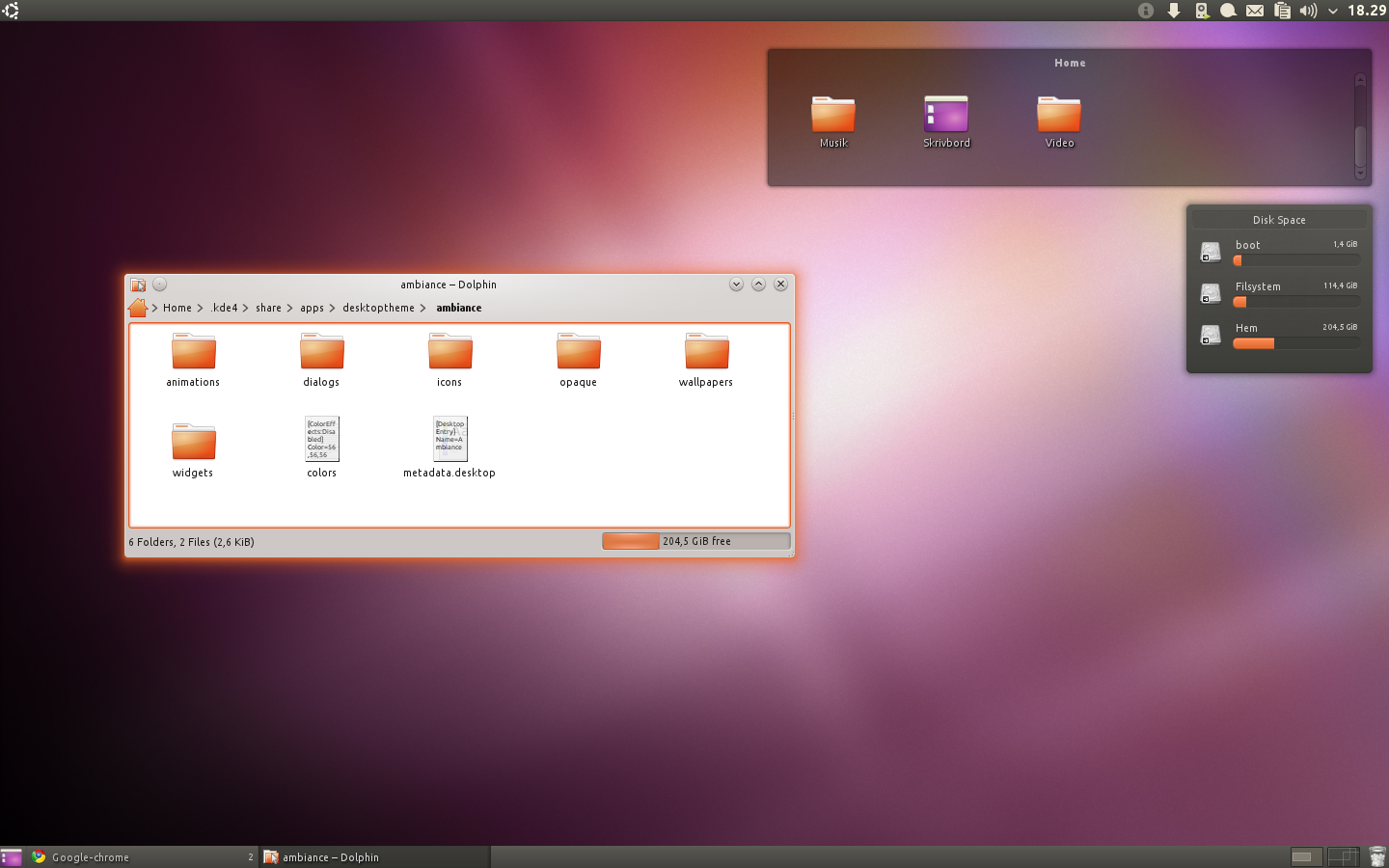Click the 18.29 clock

(1367, 11)
